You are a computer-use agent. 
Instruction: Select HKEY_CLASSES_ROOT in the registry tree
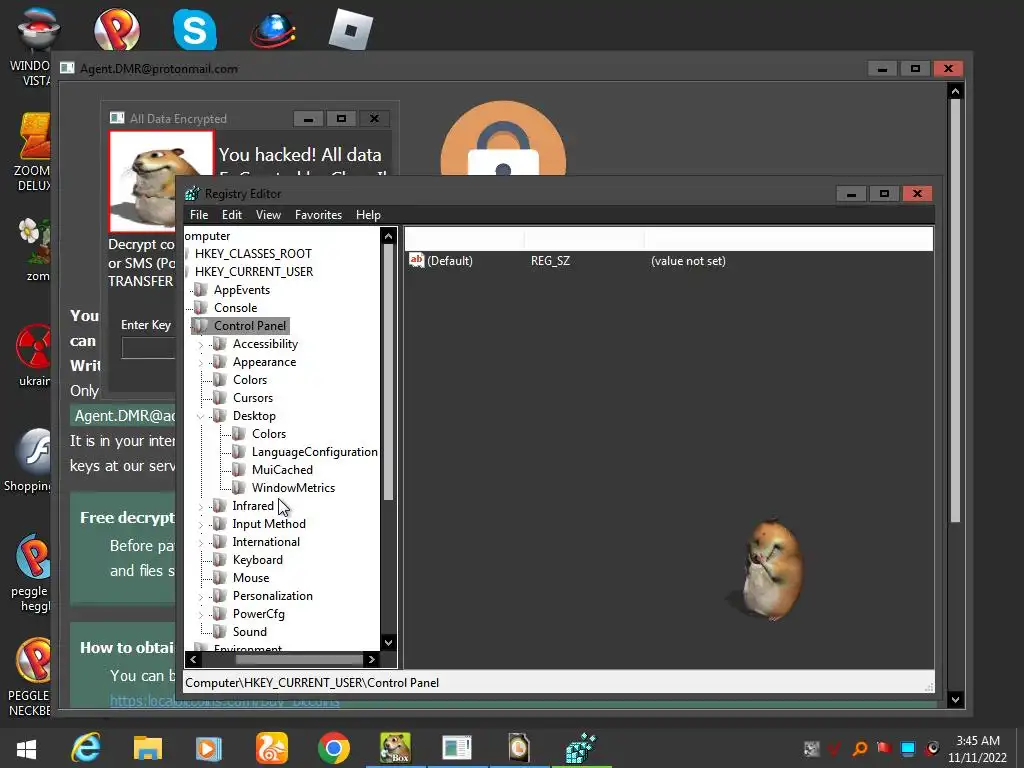point(253,253)
